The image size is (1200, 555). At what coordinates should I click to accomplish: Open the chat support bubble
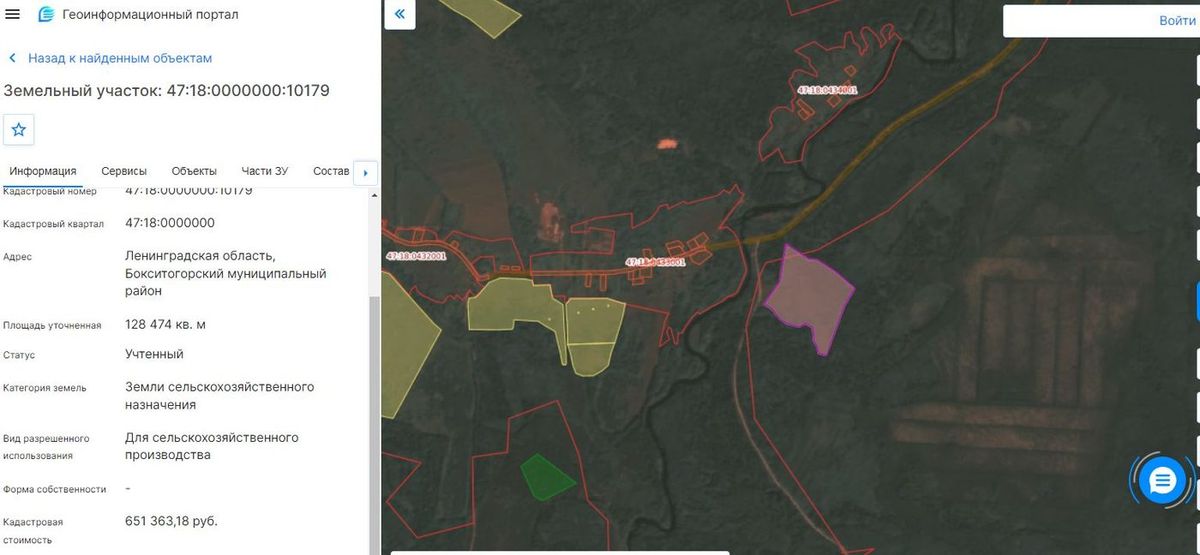point(1161,482)
